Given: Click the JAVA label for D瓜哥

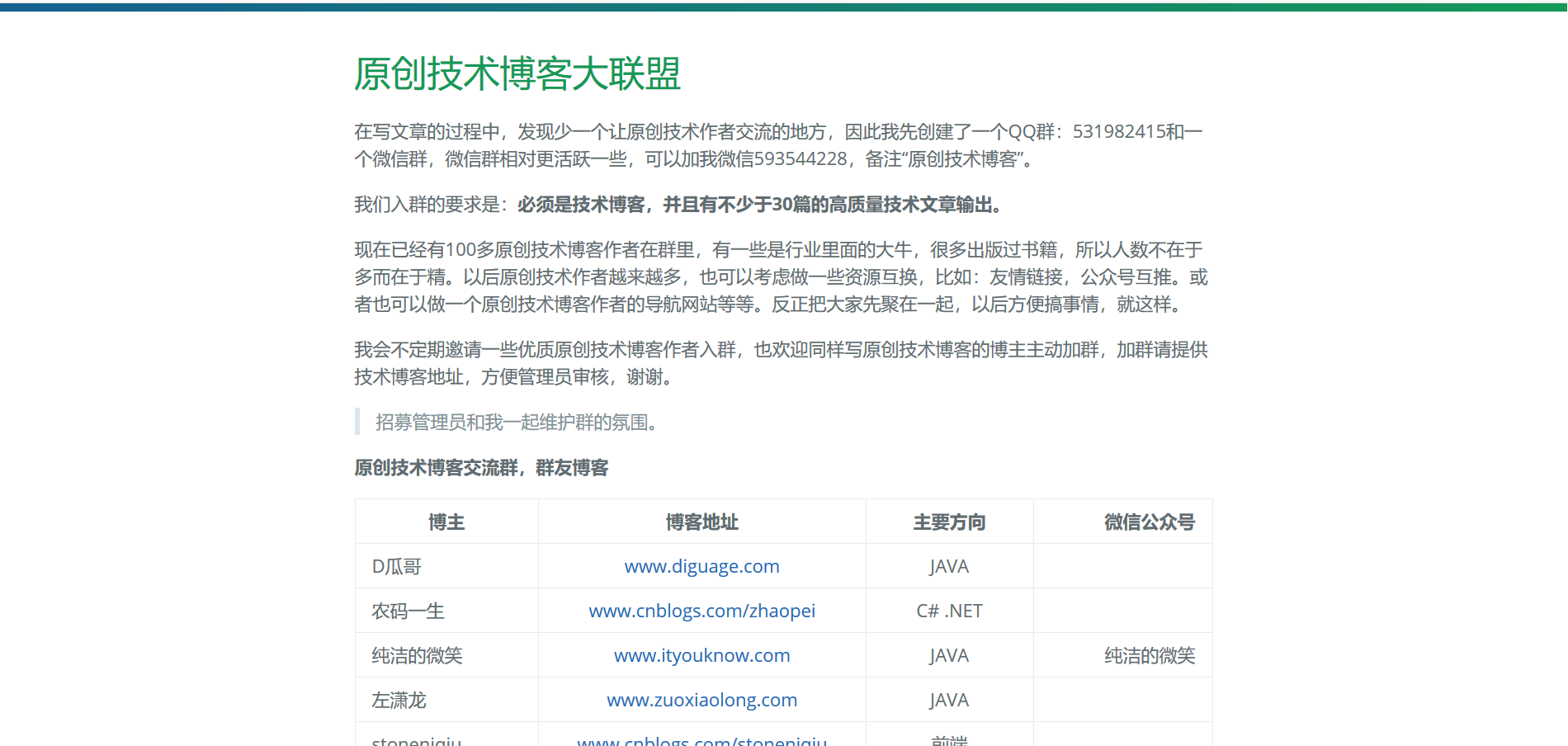Looking at the screenshot, I should (947, 566).
